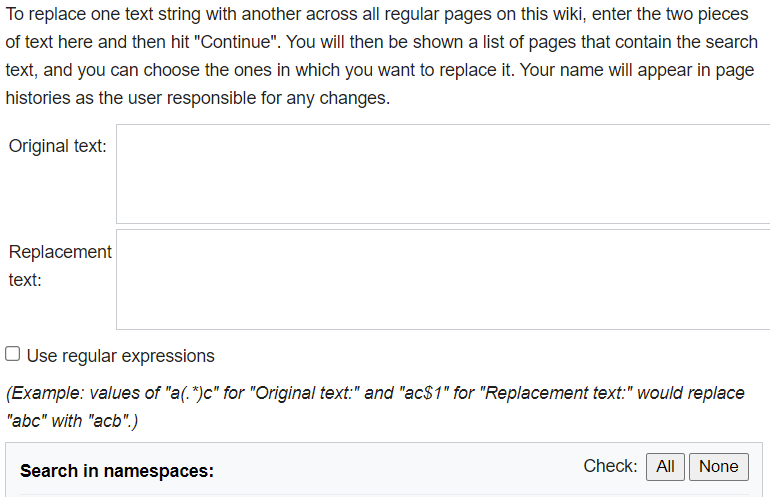The height and width of the screenshot is (497, 770).
Task: Click the "a(.*)c" example pattern text
Action: click(x=192, y=393)
